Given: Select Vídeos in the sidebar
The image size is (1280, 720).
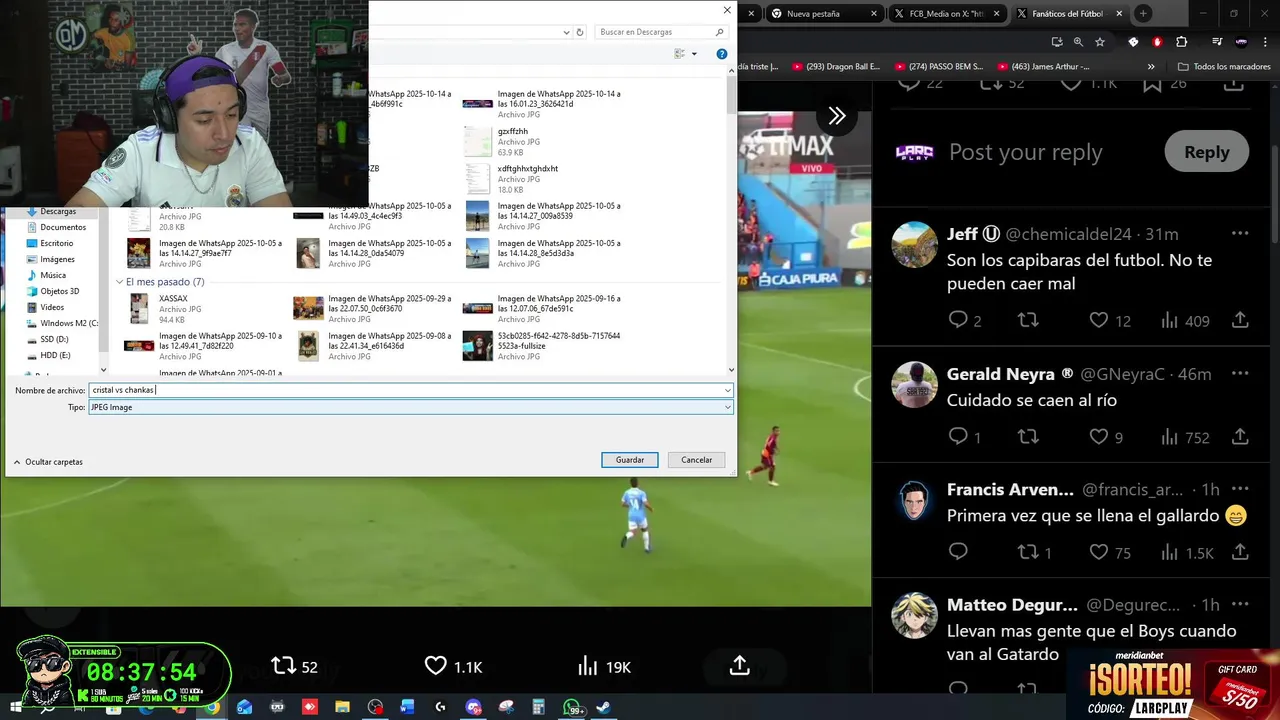Looking at the screenshot, I should [52, 307].
